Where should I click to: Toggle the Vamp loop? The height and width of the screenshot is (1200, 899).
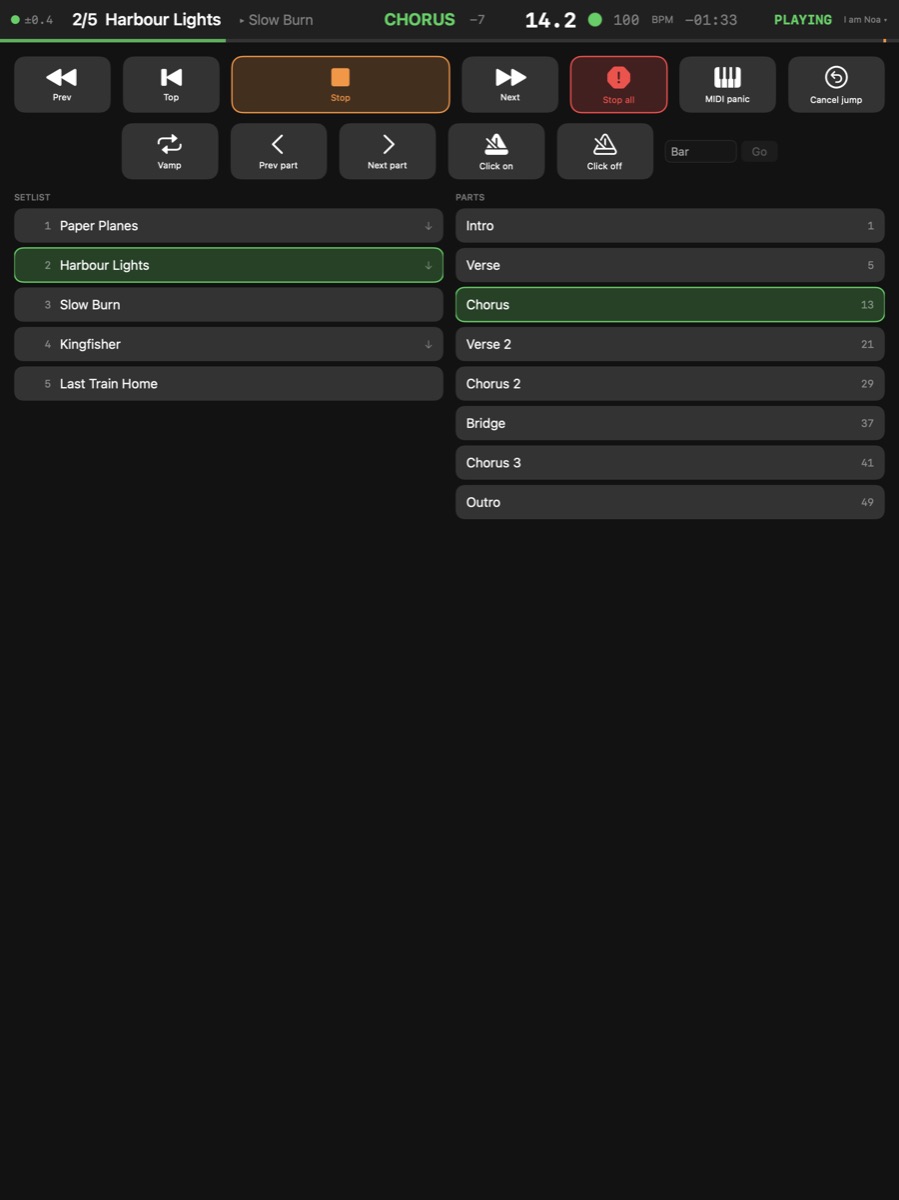[x=170, y=151]
